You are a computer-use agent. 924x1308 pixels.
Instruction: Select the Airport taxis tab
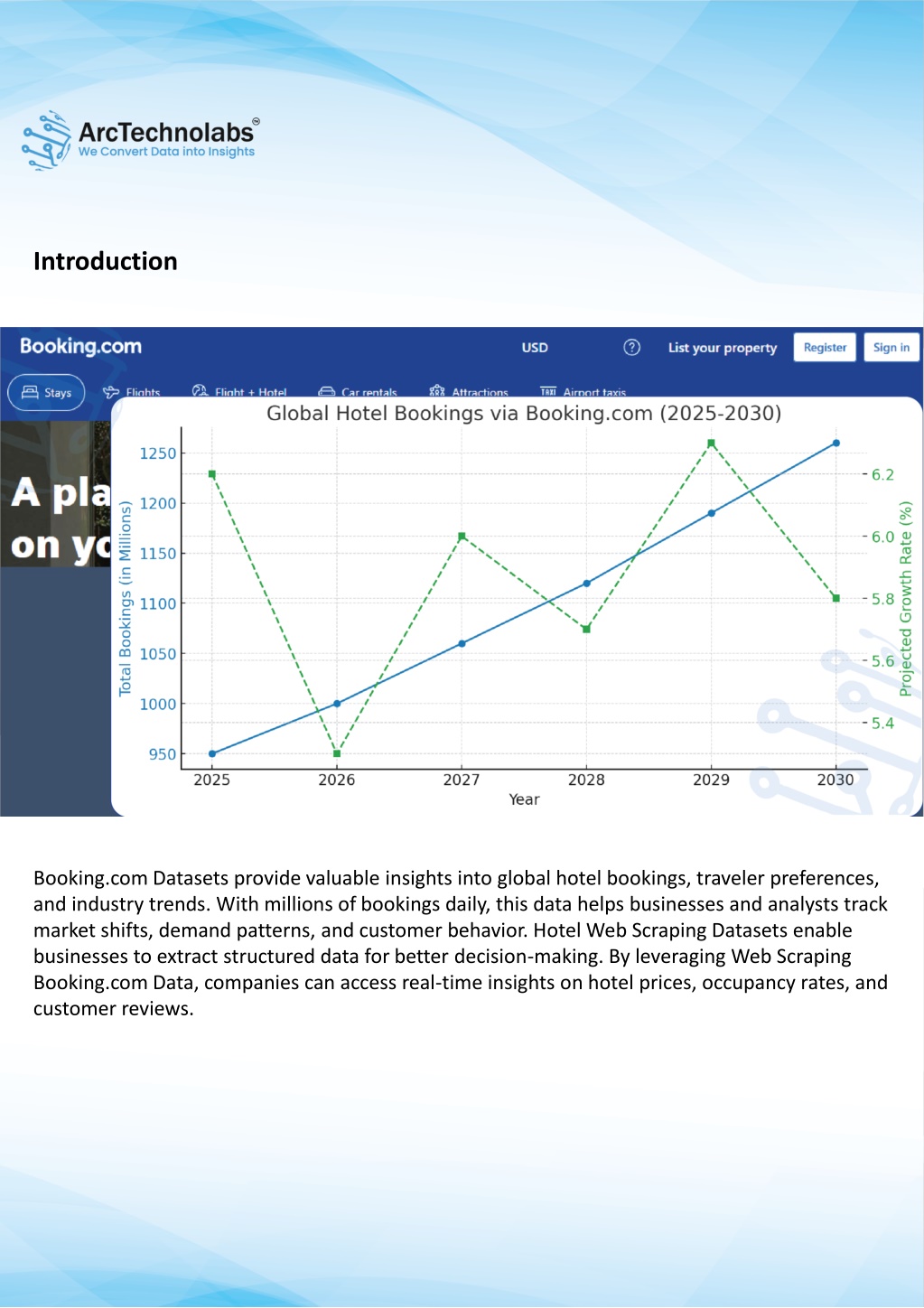(583, 392)
